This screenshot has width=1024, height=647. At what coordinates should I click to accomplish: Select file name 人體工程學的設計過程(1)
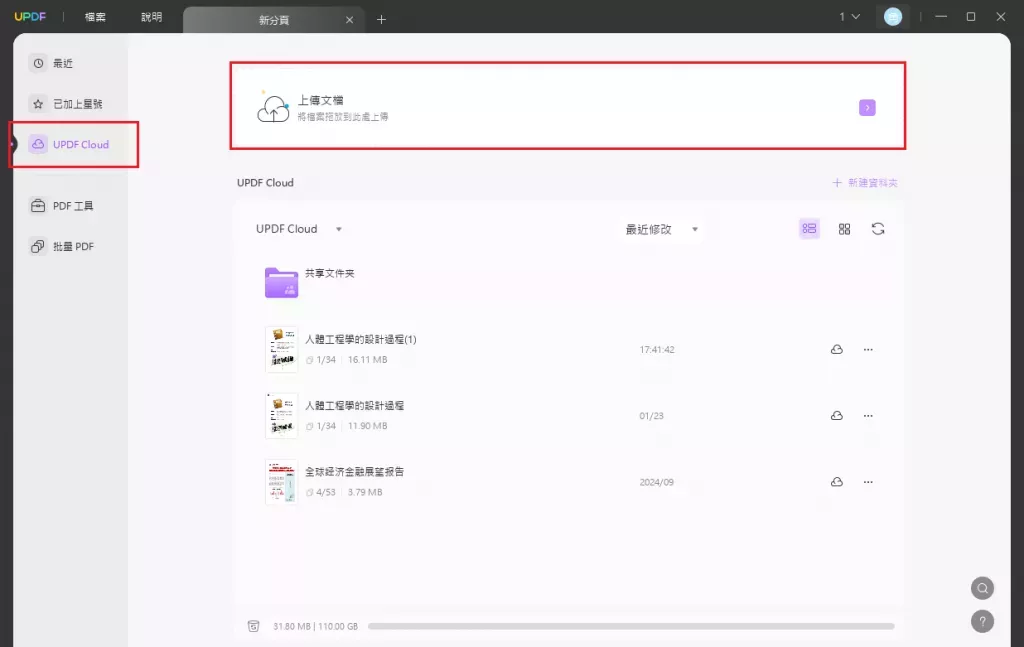[x=360, y=339]
